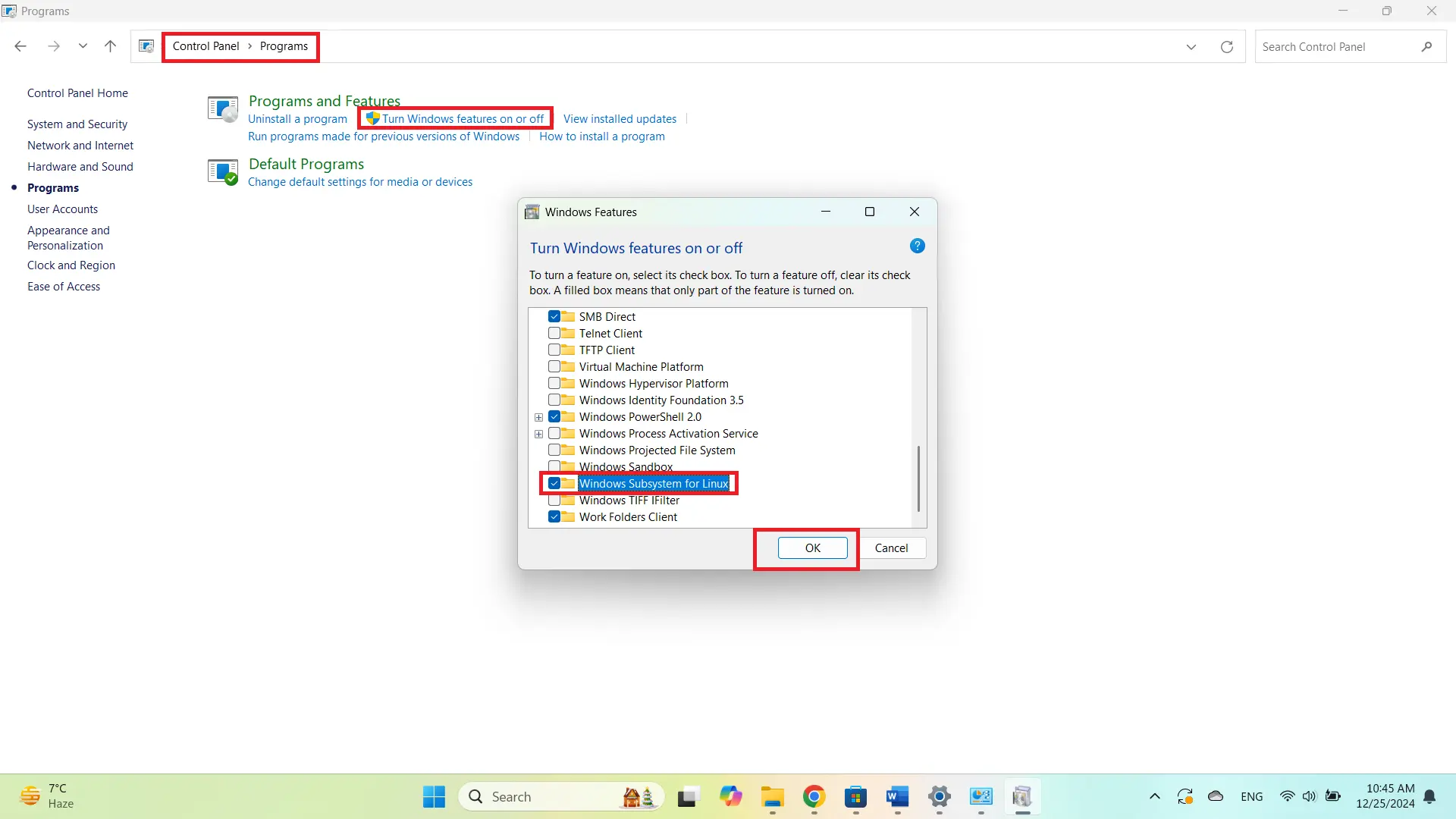The image size is (1456, 819).
Task: Click the help question mark icon
Action: [x=917, y=246]
